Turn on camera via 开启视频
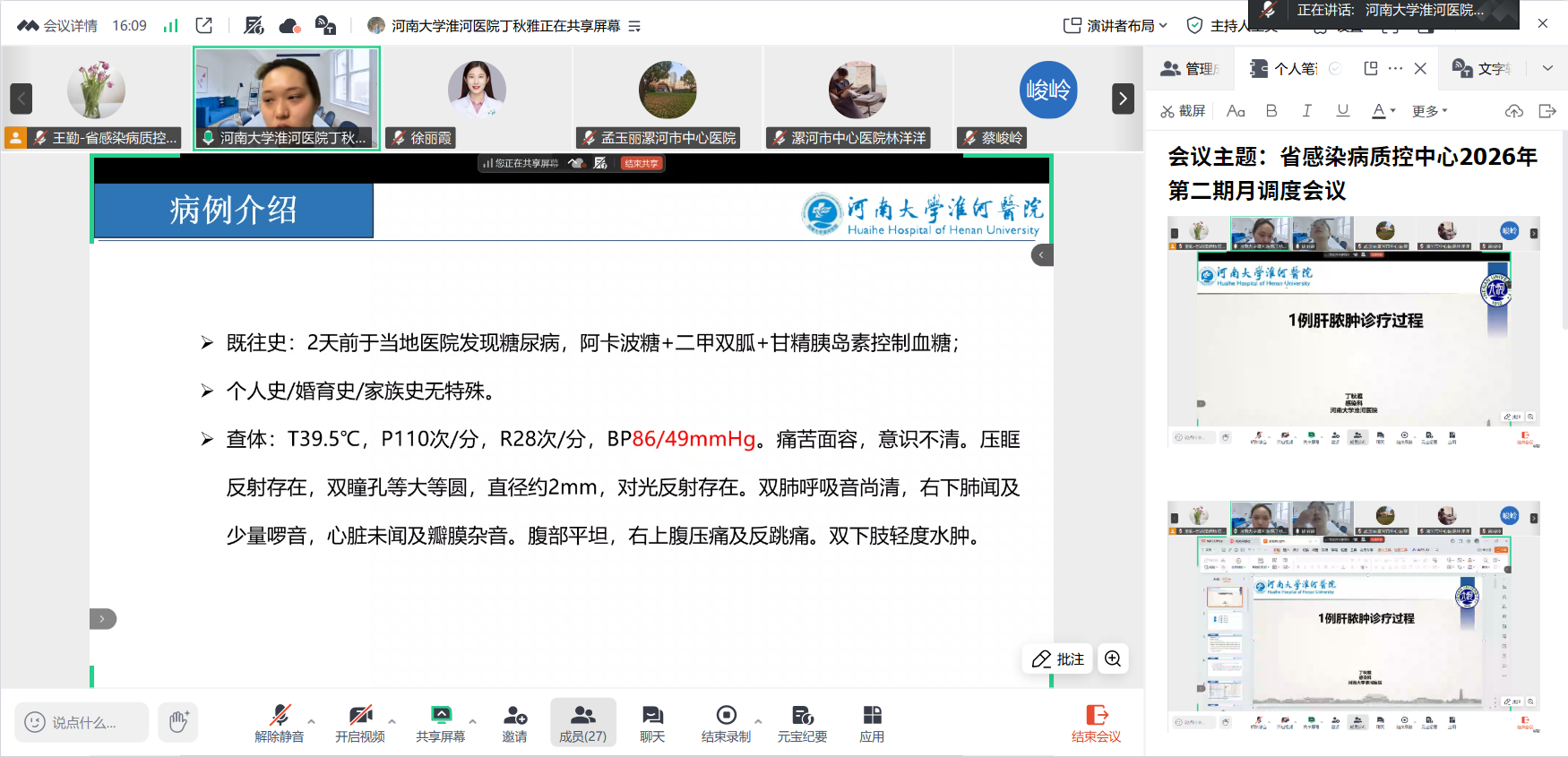Image resolution: width=1568 pixels, height=757 pixels. point(360,723)
